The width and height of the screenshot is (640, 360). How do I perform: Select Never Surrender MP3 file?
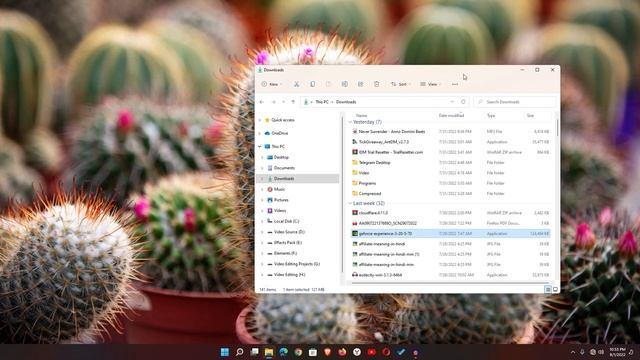click(x=451, y=131)
